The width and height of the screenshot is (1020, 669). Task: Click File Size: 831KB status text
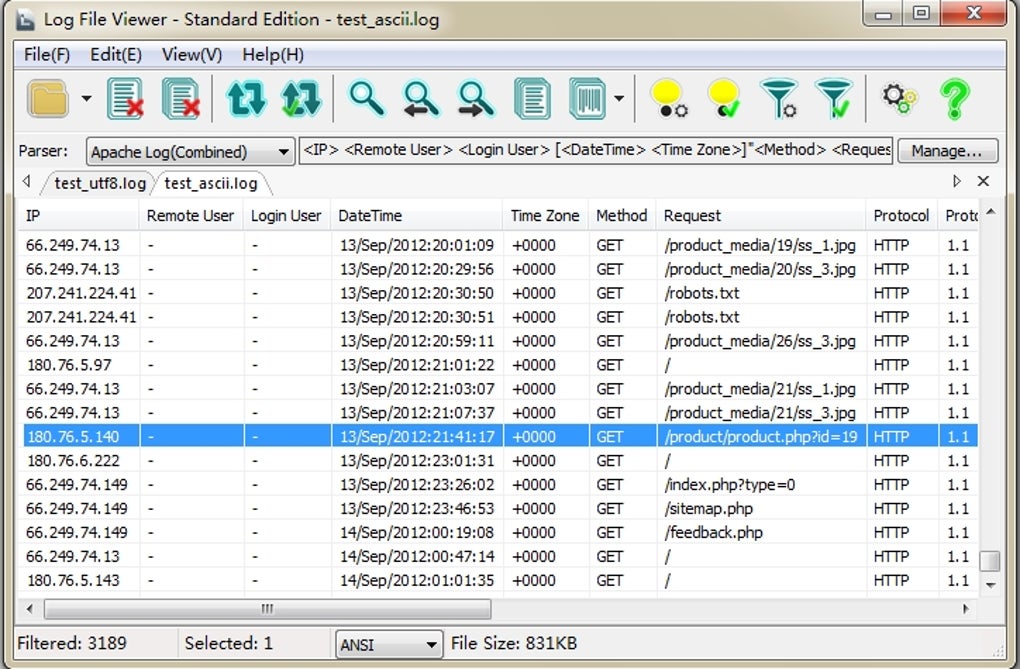(x=514, y=643)
